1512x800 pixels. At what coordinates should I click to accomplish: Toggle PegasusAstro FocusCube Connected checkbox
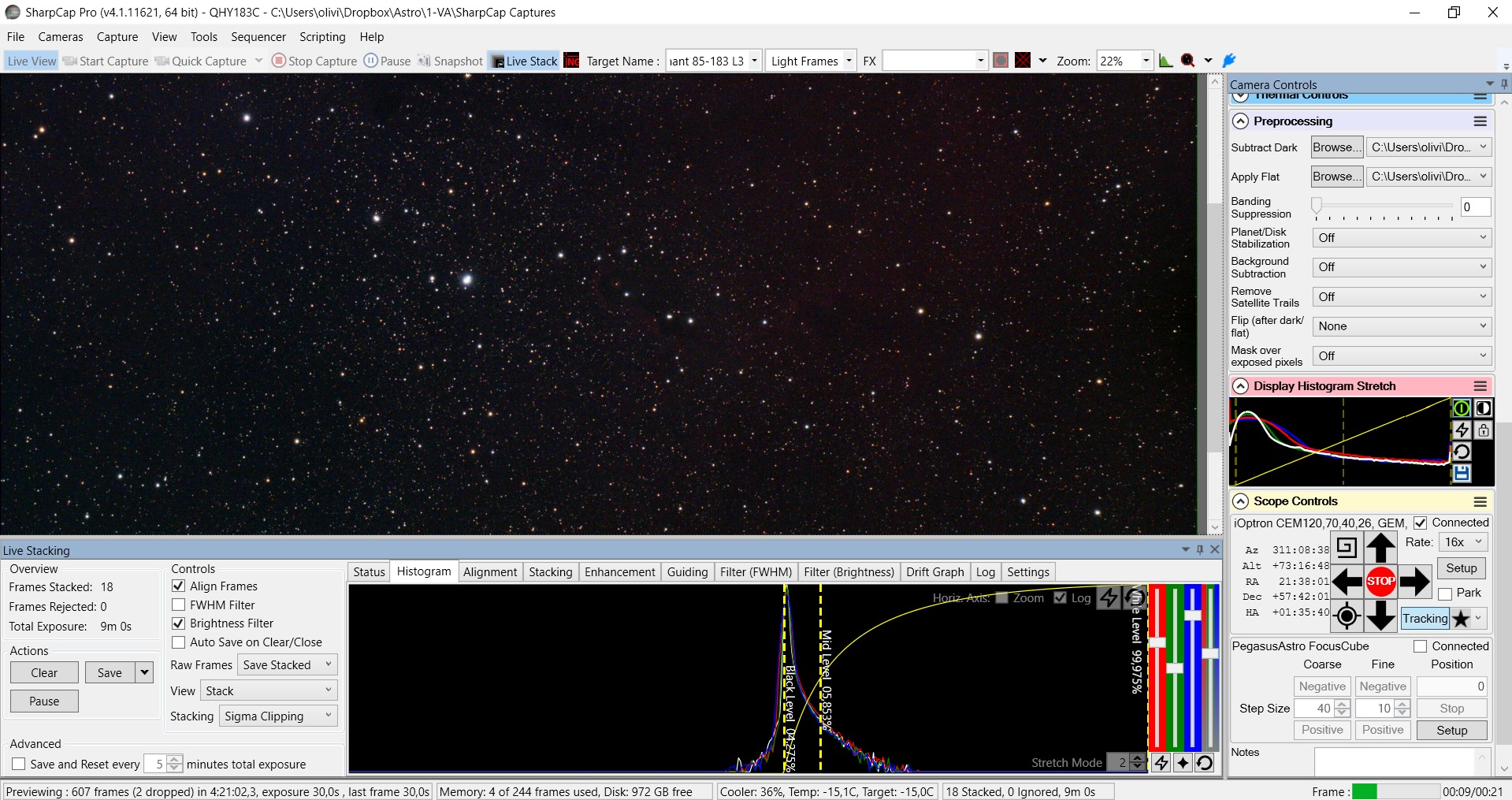(x=1420, y=646)
